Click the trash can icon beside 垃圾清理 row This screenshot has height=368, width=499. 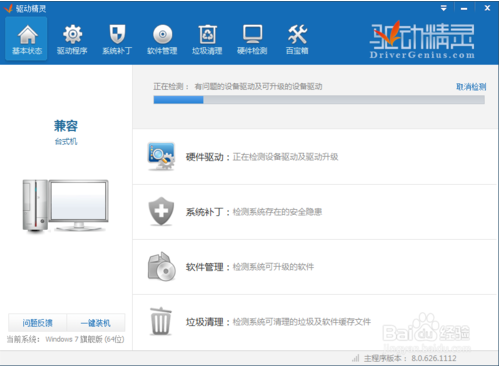161,321
